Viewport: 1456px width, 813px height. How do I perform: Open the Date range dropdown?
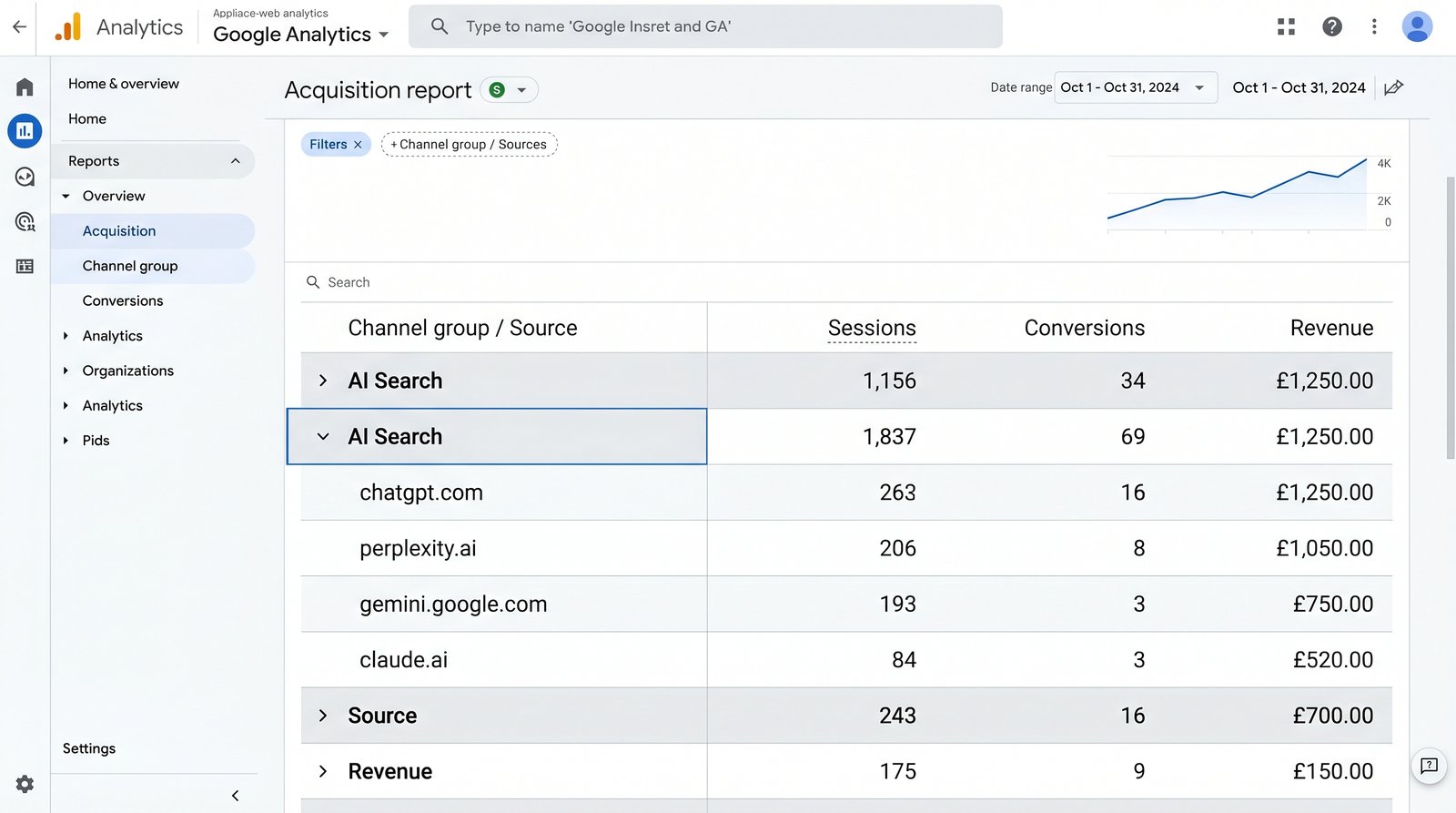pos(1136,87)
